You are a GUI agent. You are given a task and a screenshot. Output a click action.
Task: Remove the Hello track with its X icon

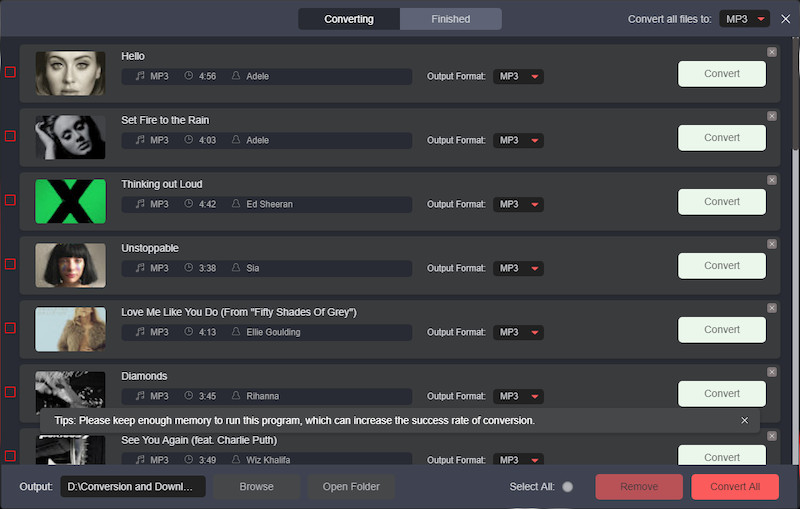click(772, 52)
